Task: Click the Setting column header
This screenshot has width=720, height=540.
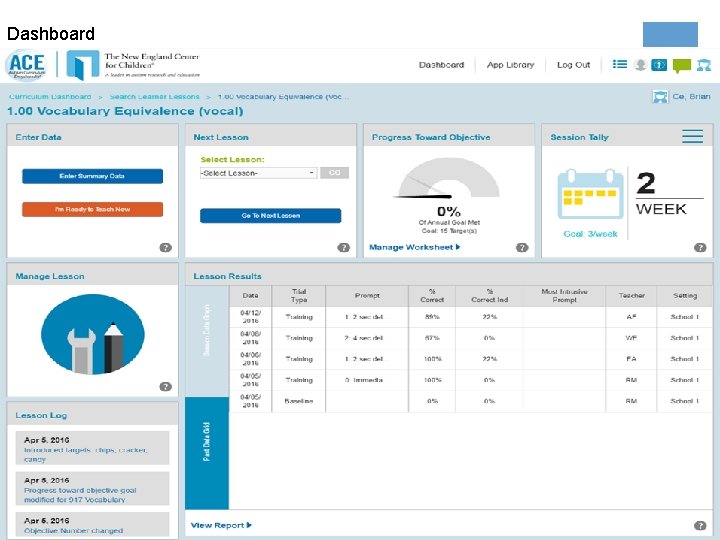Action: click(685, 296)
